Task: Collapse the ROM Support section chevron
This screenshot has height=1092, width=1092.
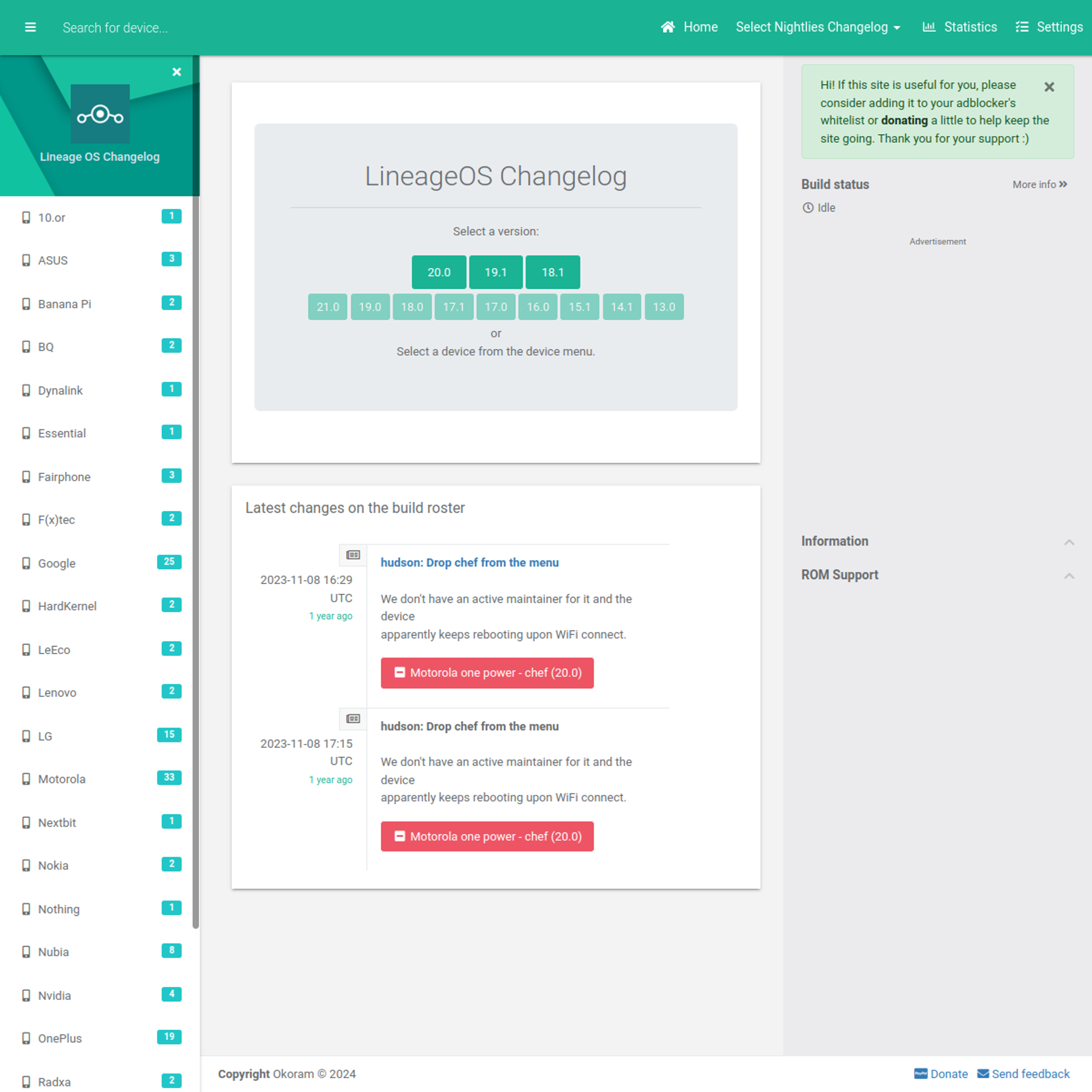Action: [1069, 575]
